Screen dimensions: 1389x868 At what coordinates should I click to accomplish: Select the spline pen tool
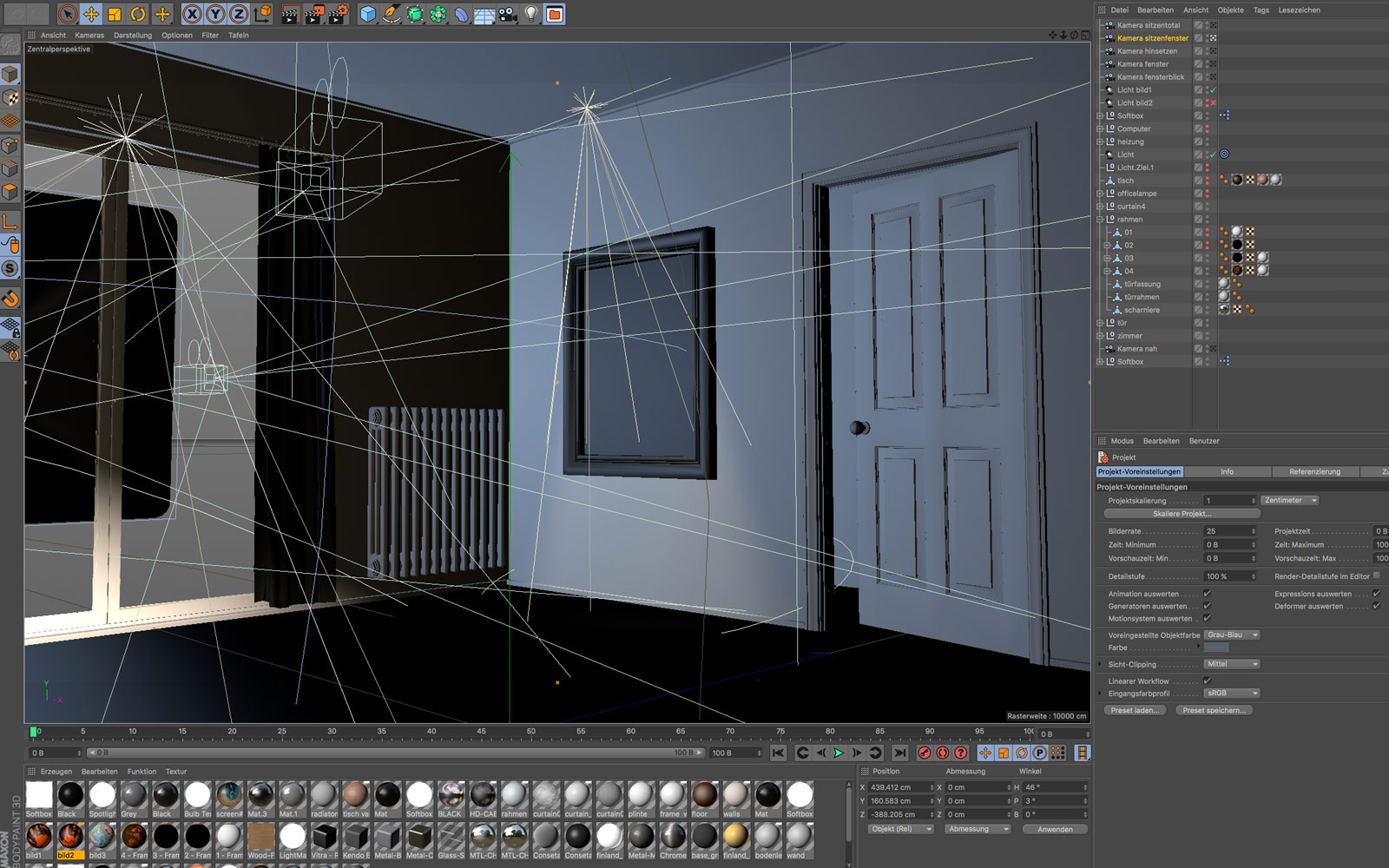(x=392, y=14)
